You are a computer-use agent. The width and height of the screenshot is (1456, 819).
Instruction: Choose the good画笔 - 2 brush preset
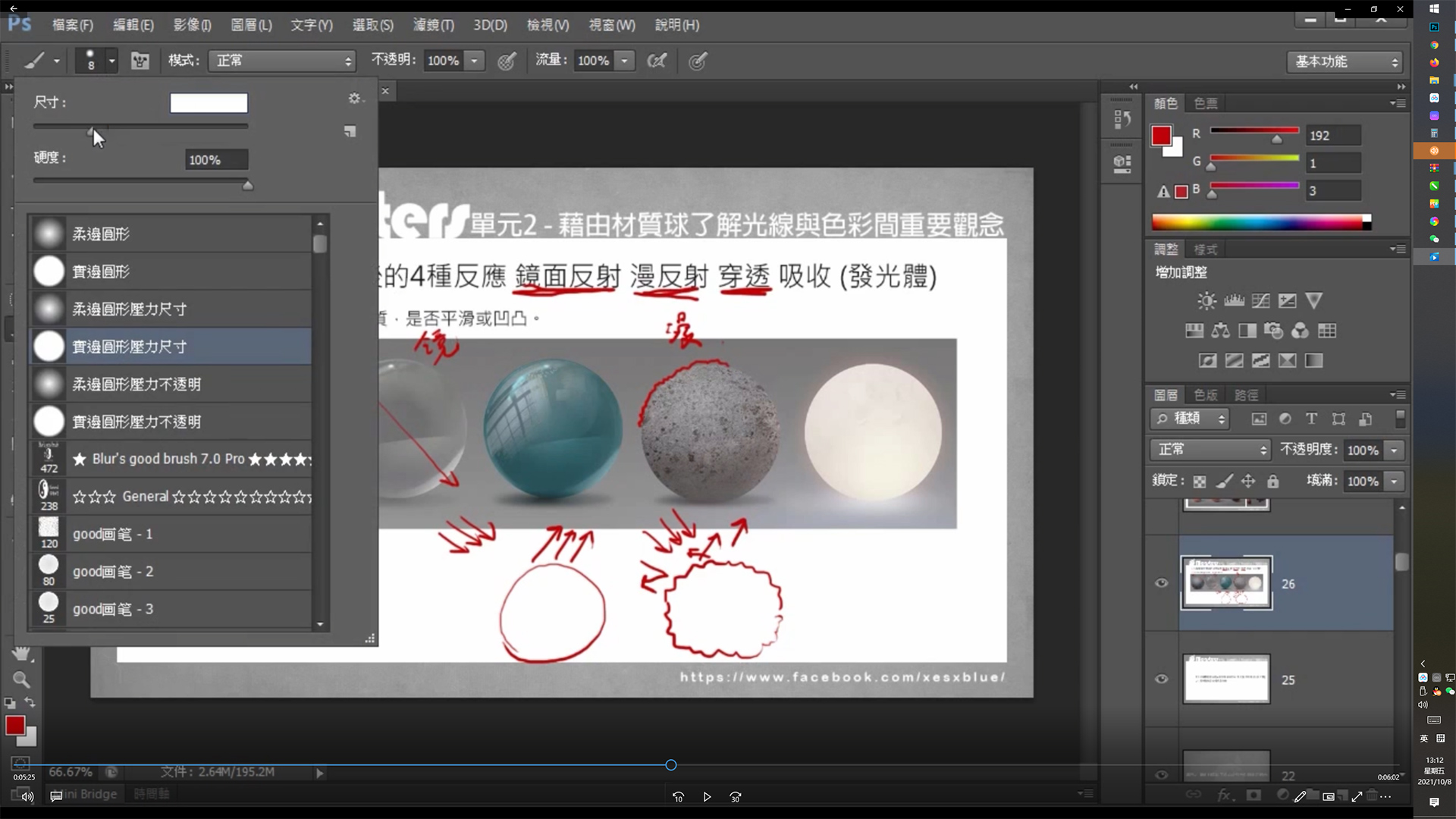click(x=171, y=571)
